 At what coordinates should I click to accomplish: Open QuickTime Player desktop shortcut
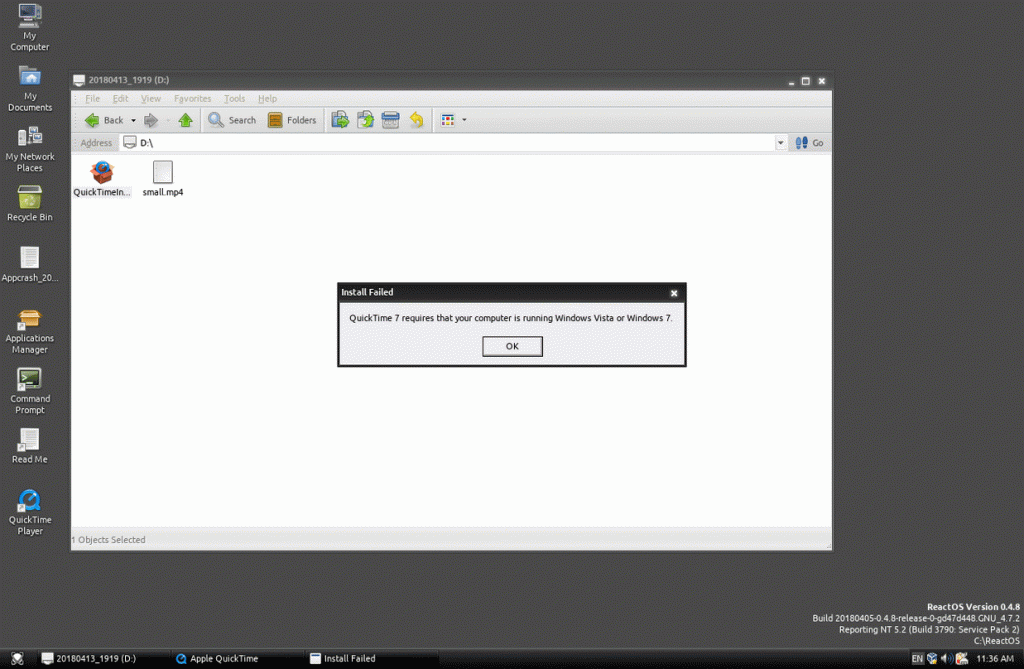click(x=29, y=512)
